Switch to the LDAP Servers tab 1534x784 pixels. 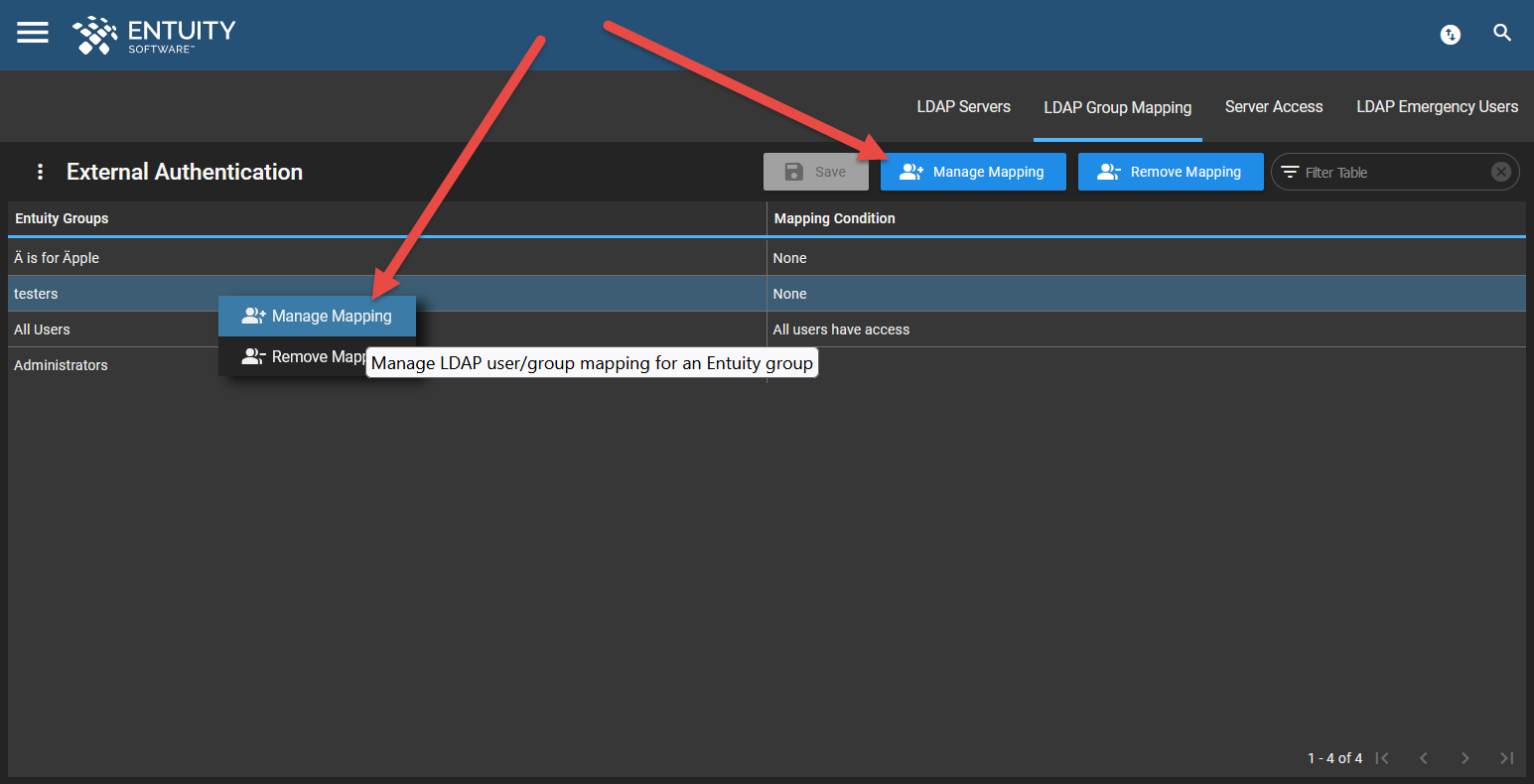pos(963,107)
